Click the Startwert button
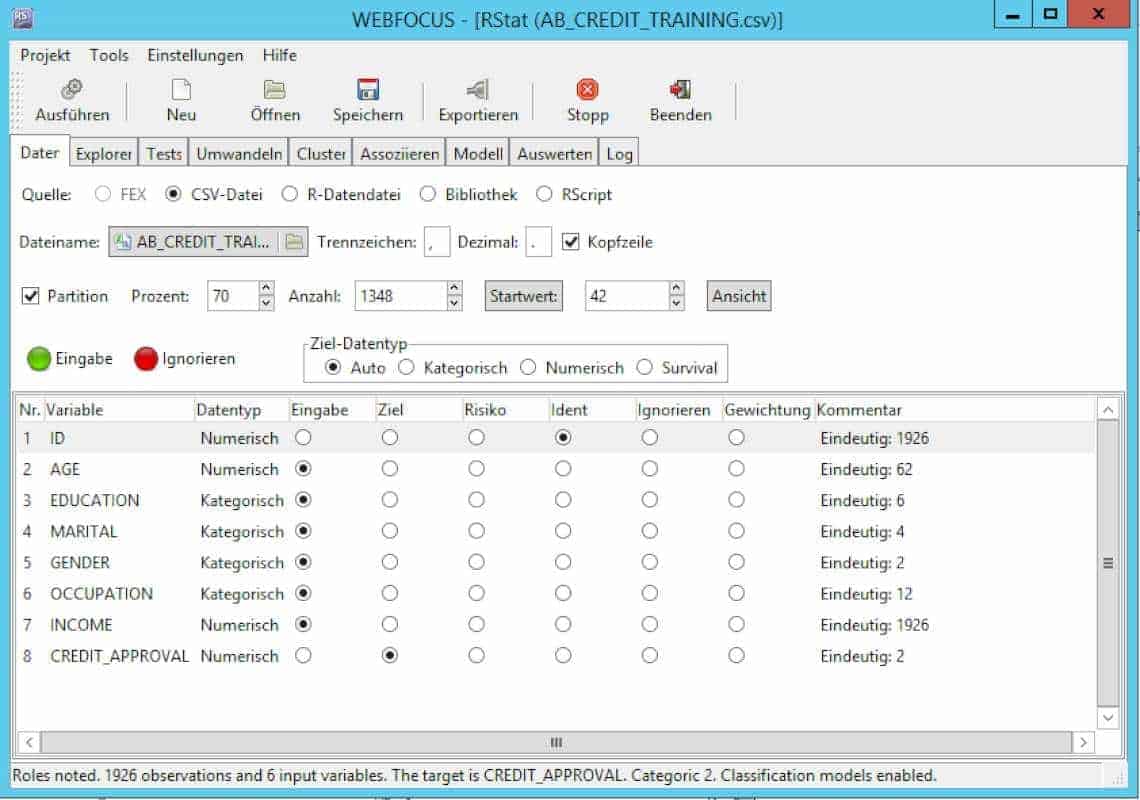The height and width of the screenshot is (800, 1140). [x=523, y=296]
